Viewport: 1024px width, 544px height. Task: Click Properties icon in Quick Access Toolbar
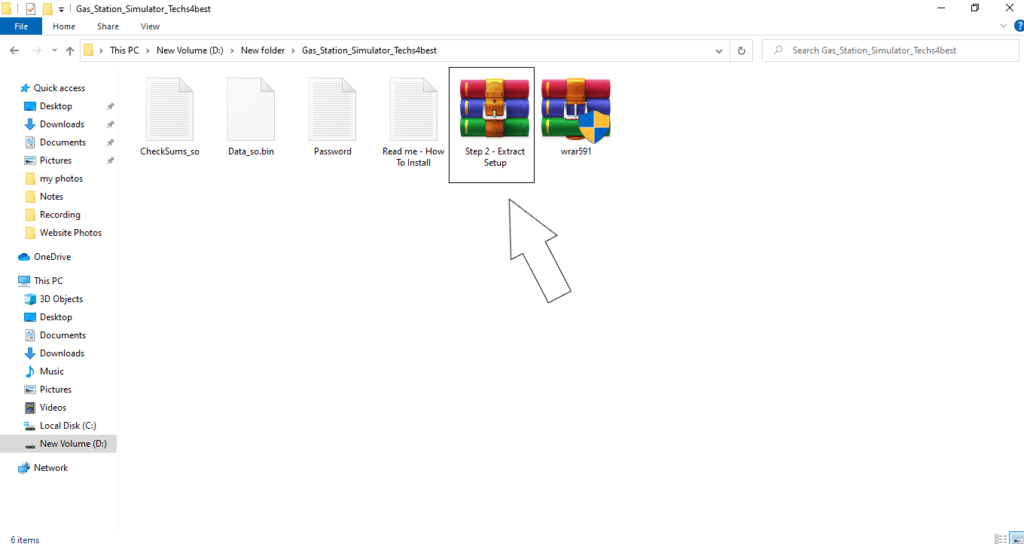point(30,9)
